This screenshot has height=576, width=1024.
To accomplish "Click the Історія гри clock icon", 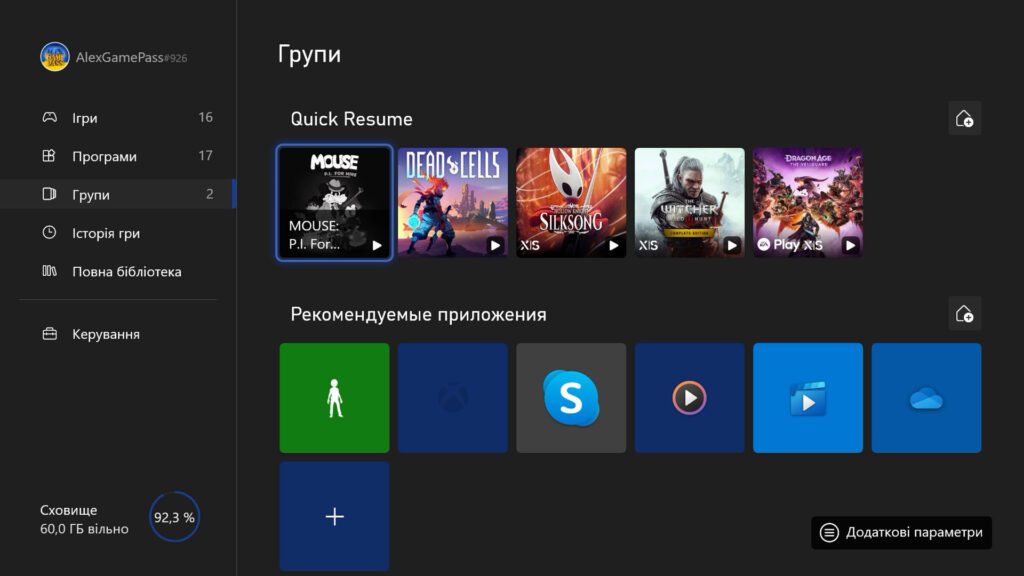I will tap(49, 232).
